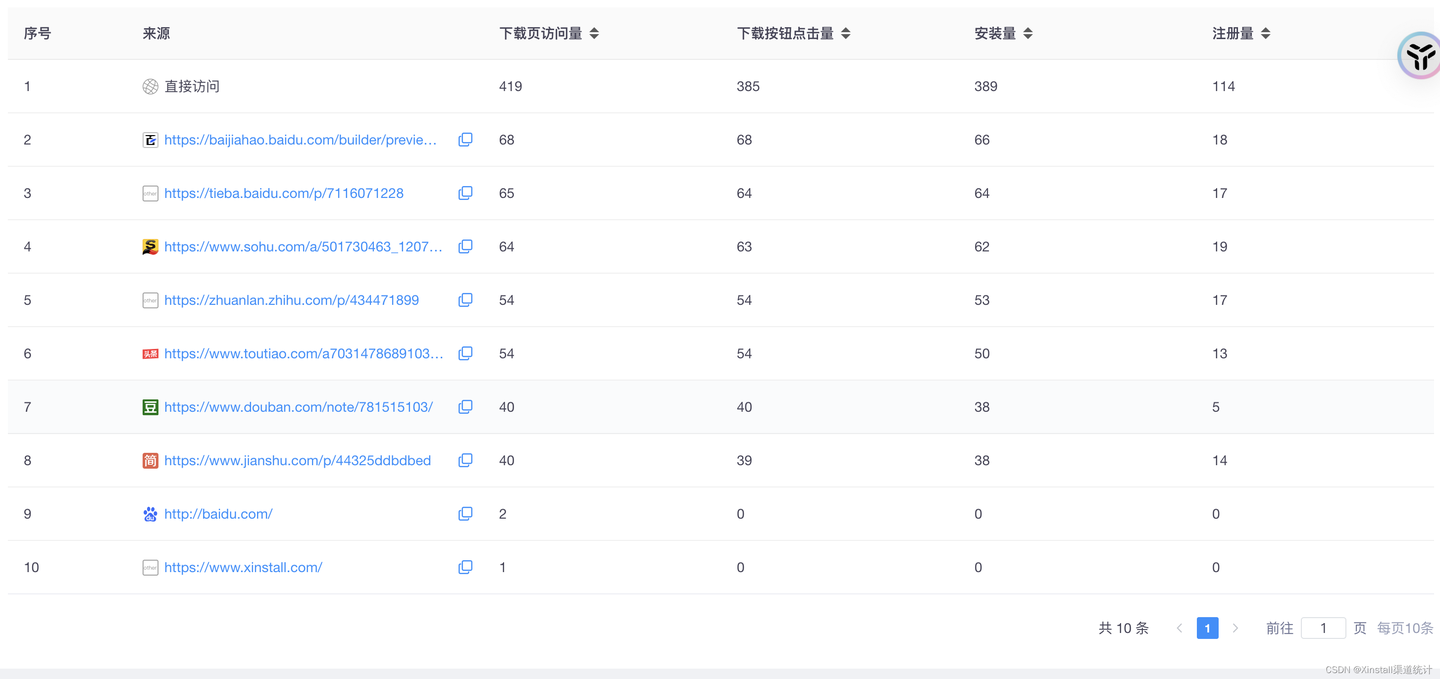1440x679 pixels.
Task: Sort table by 下载页访问量 column
Action: pos(594,32)
